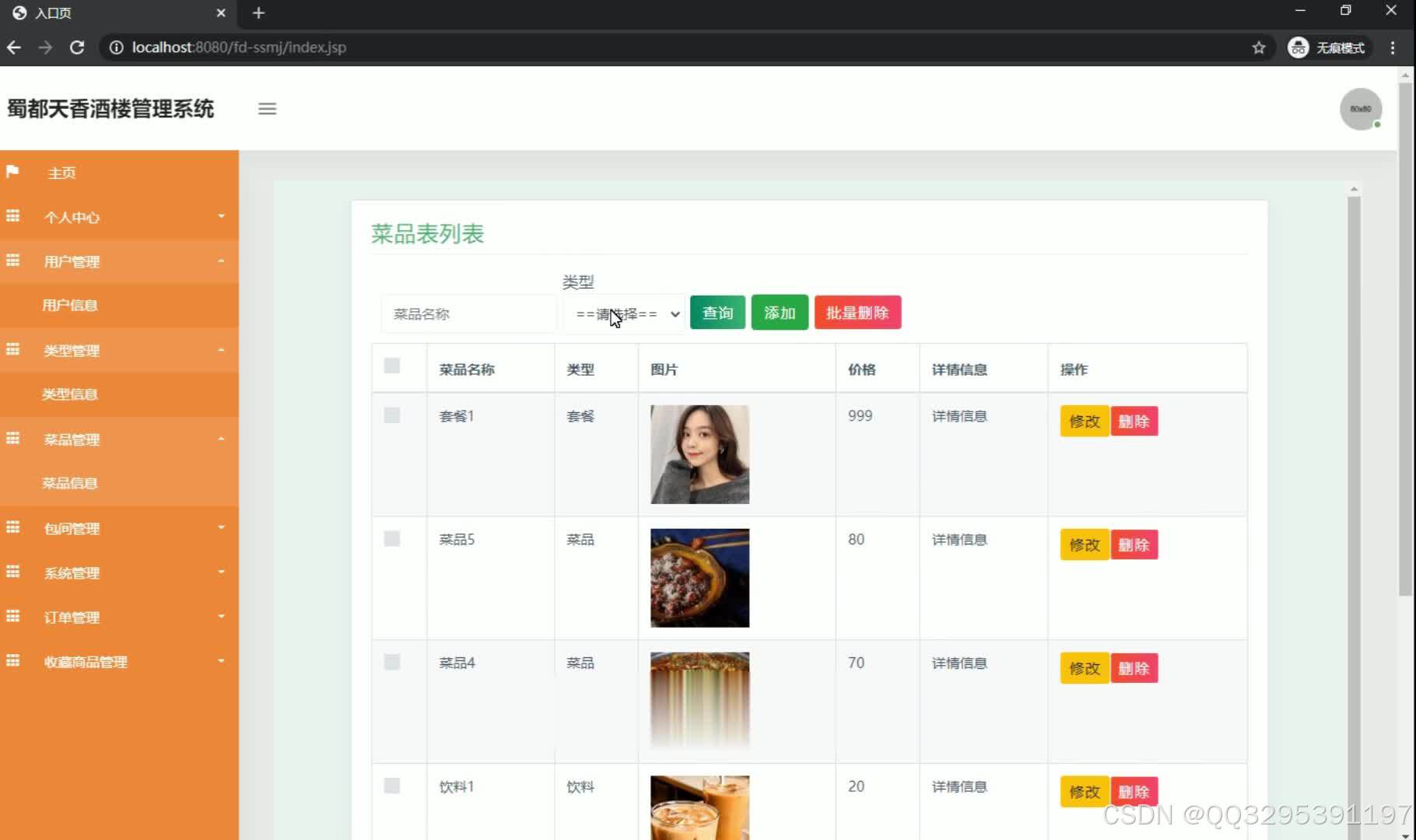Click grid icon beside 用户管理

pos(12,261)
